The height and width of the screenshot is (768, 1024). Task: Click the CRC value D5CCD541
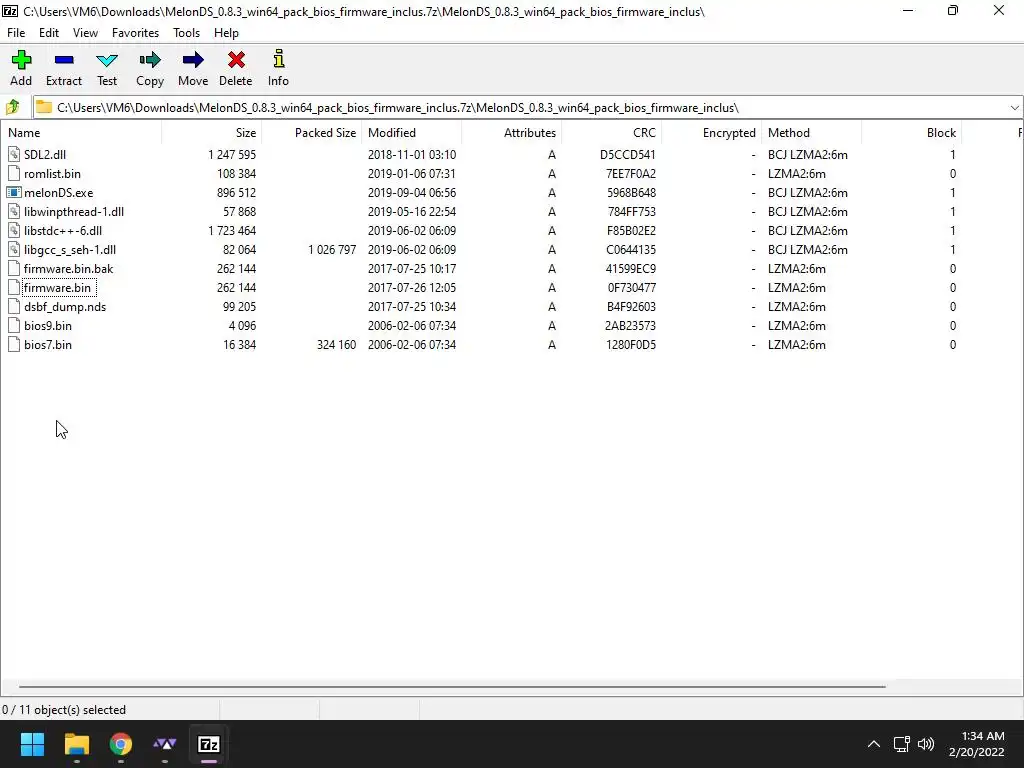(628, 155)
